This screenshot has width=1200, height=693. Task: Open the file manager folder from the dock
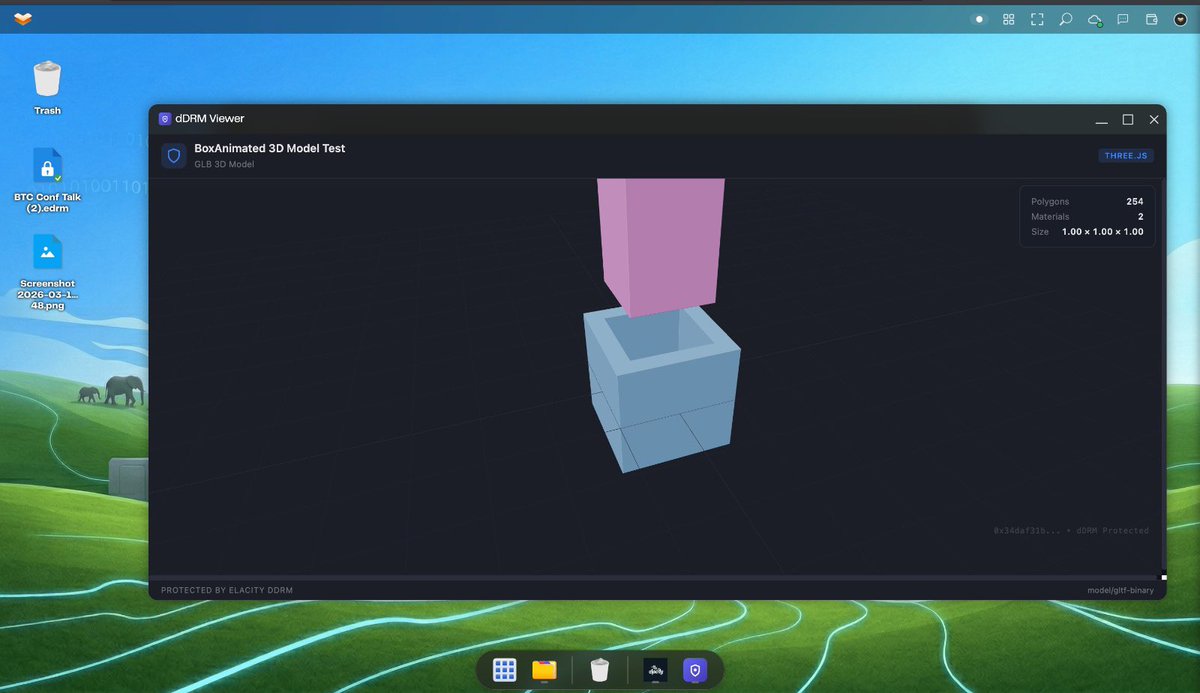544,669
